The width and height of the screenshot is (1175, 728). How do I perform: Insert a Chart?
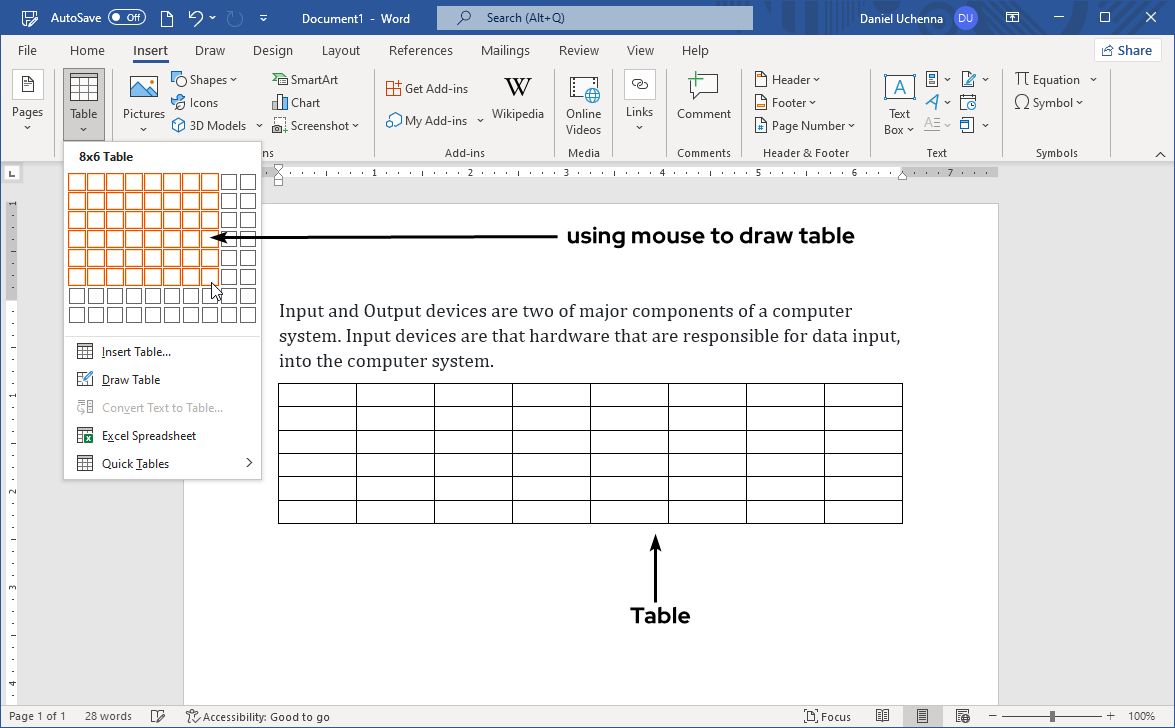(296, 102)
